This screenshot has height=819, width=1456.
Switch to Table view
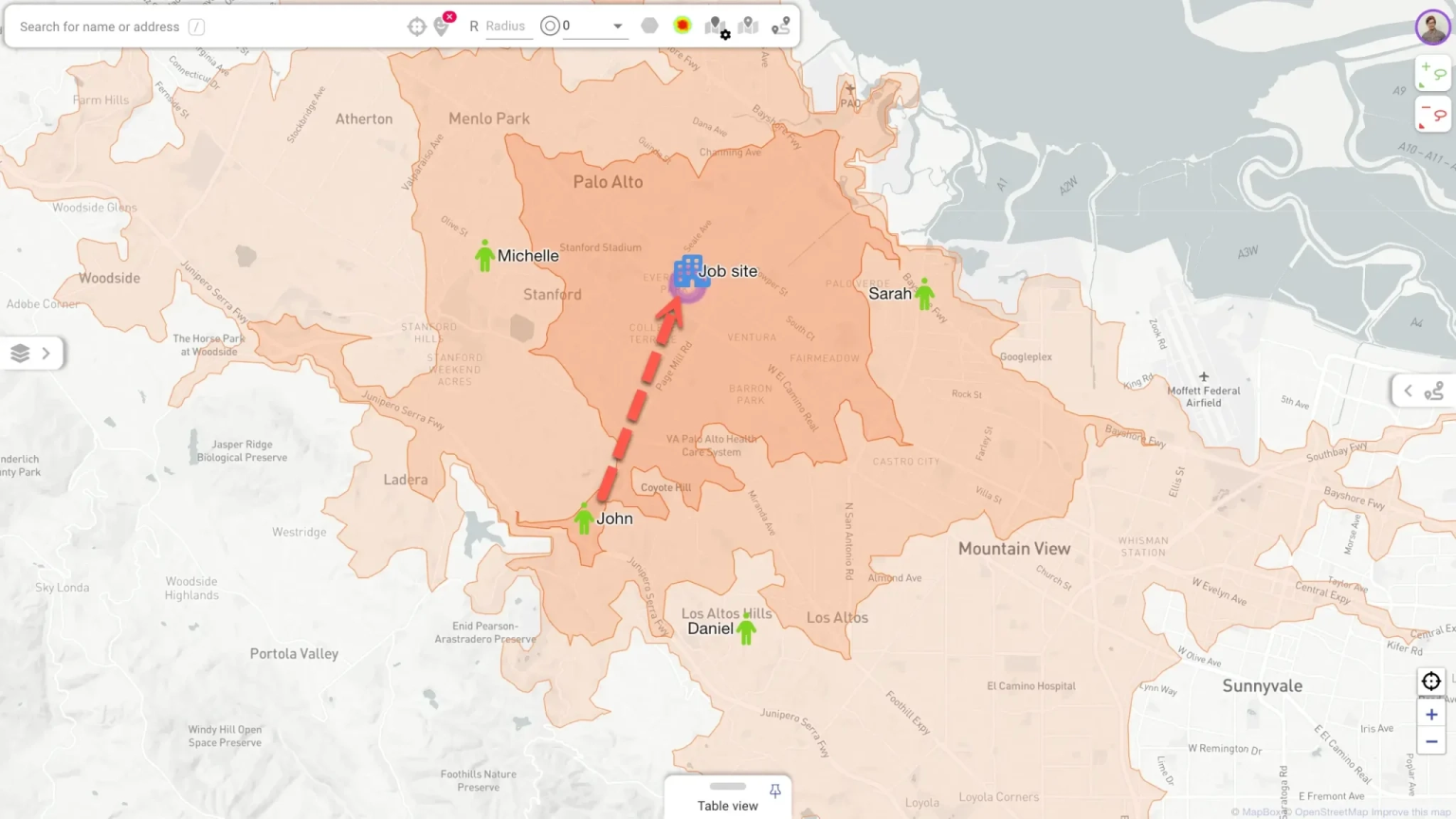[727, 805]
